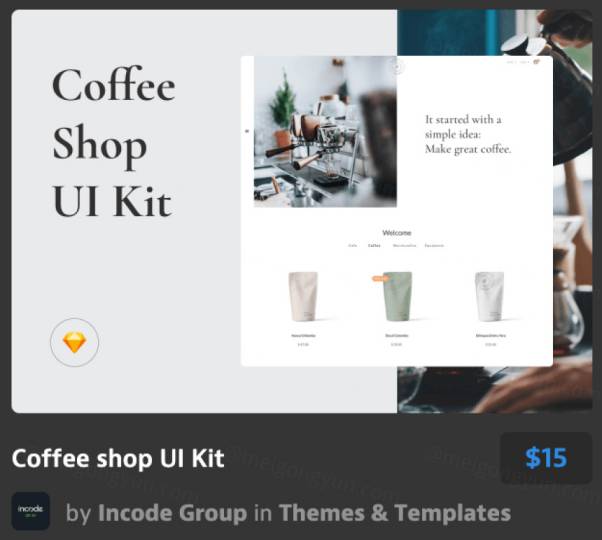Open the Themes & Templates category link
602x540 pixels.
[x=395, y=513]
